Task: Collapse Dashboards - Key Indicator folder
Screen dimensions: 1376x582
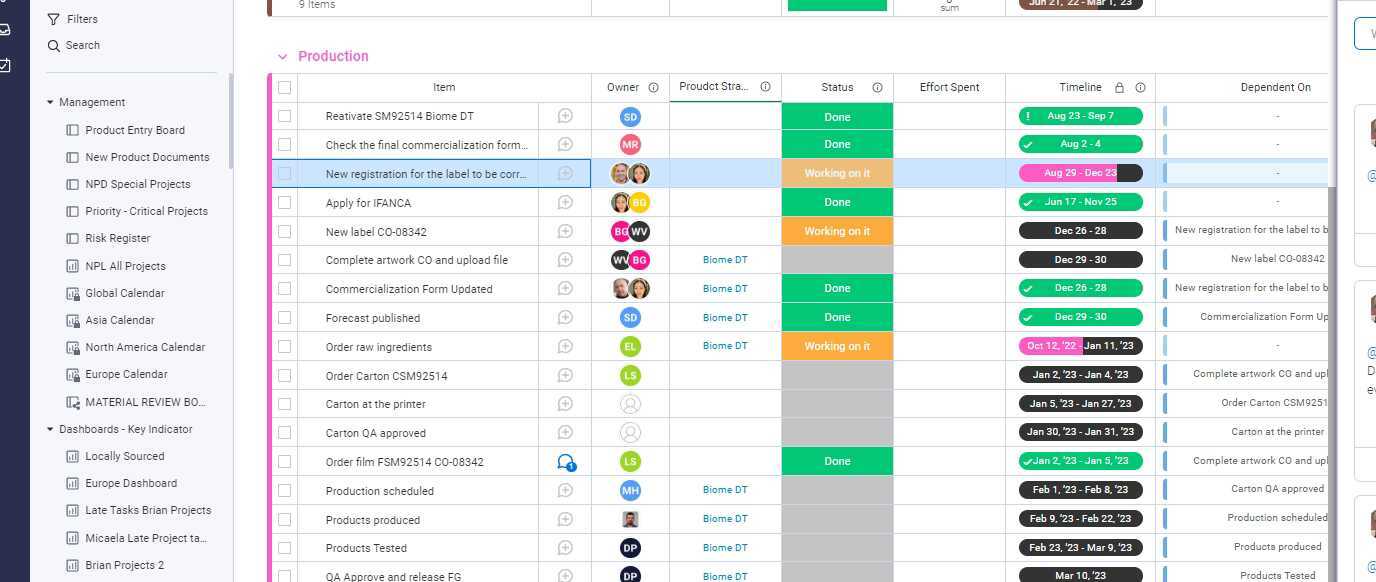Action: coord(50,429)
